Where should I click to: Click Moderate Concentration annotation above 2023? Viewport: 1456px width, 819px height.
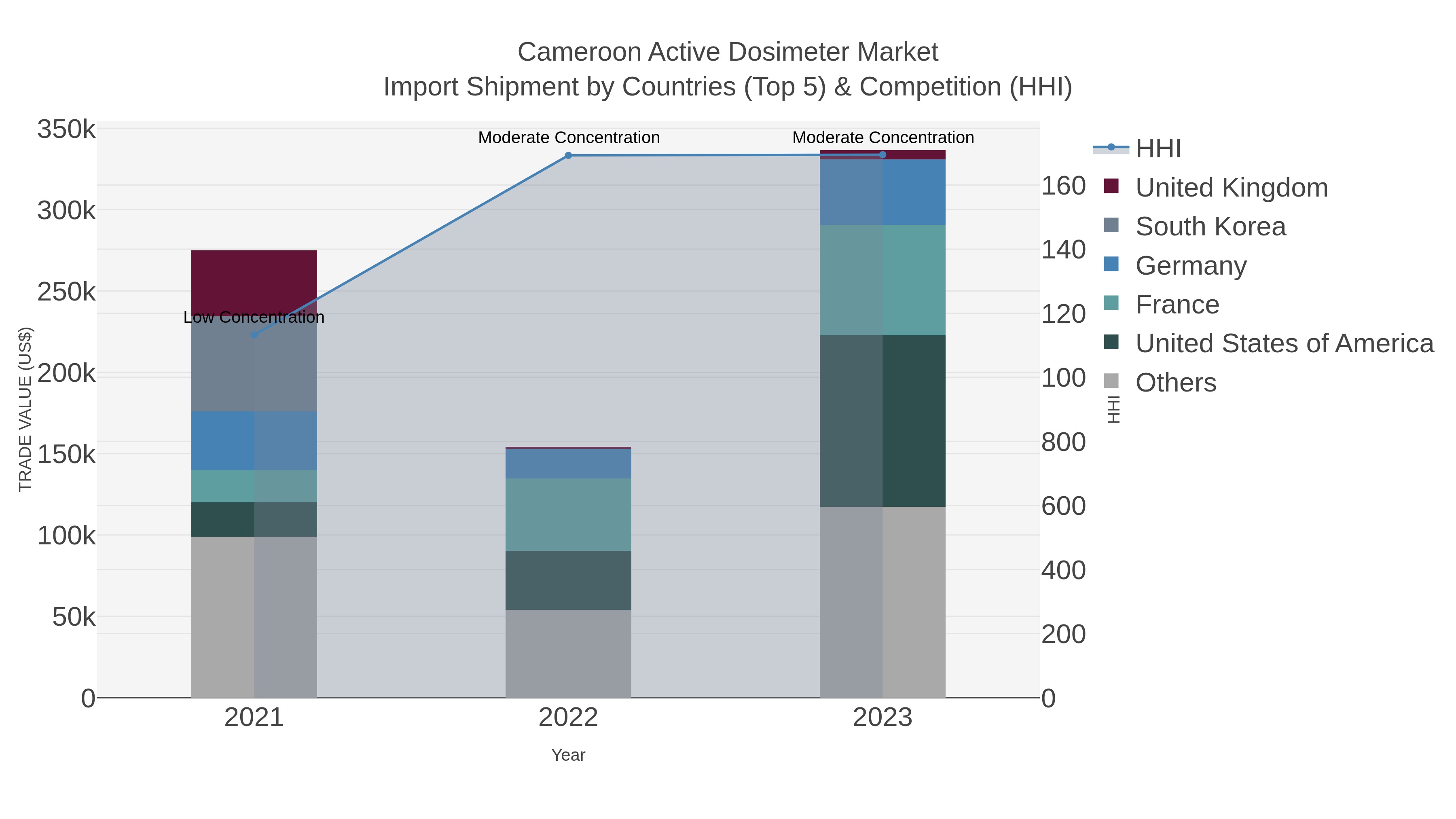click(883, 138)
